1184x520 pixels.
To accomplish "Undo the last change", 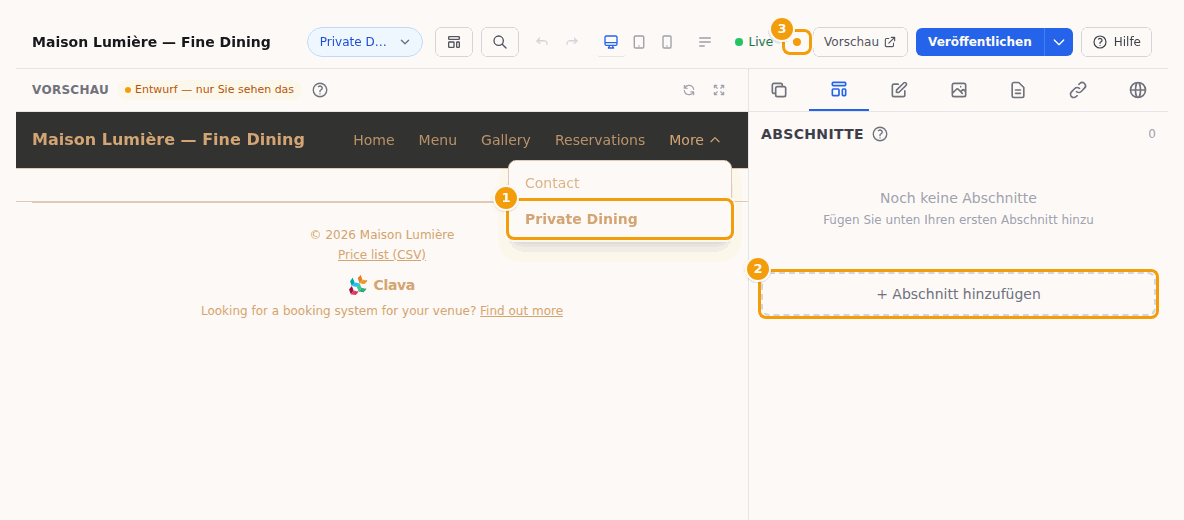I will pyautogui.click(x=542, y=42).
